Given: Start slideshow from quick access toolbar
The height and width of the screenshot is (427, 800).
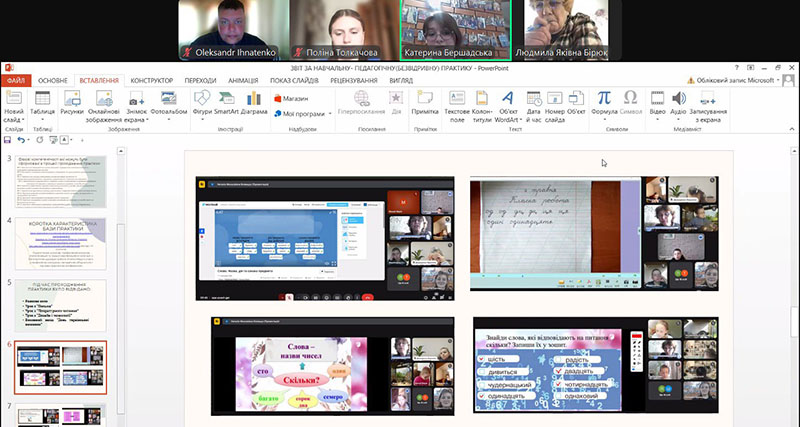Looking at the screenshot, I should (53, 140).
